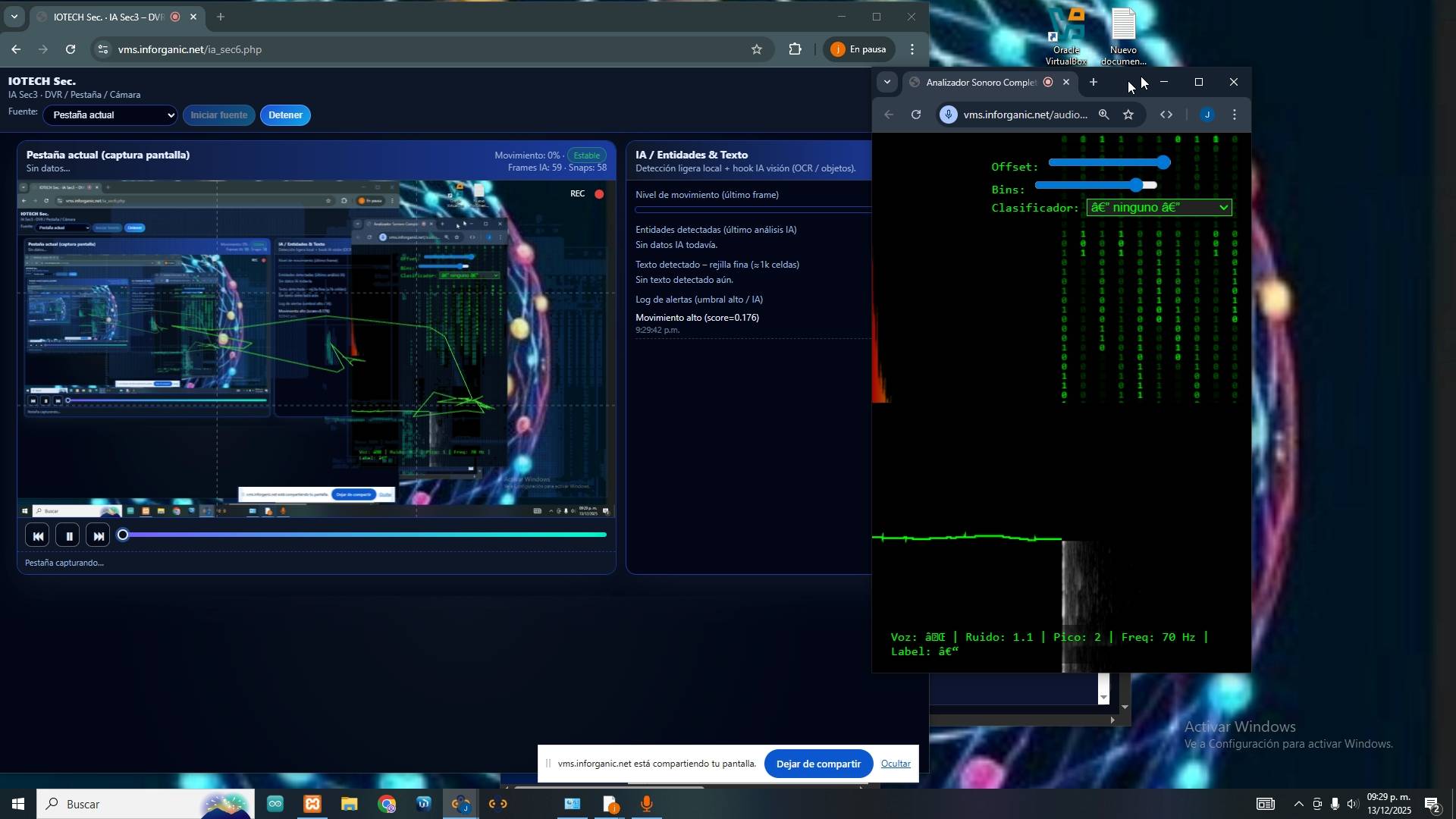Reload the Analizador Sonoro page
1456x819 pixels.
(916, 115)
